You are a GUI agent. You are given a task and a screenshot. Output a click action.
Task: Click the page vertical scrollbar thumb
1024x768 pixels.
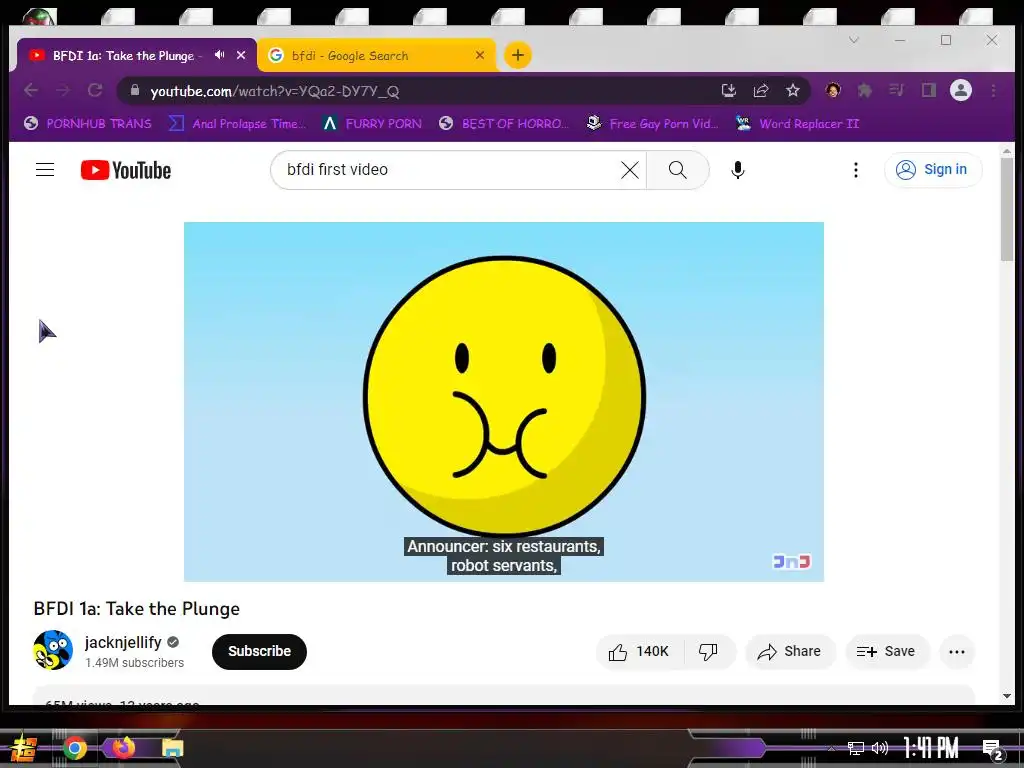(1006, 209)
